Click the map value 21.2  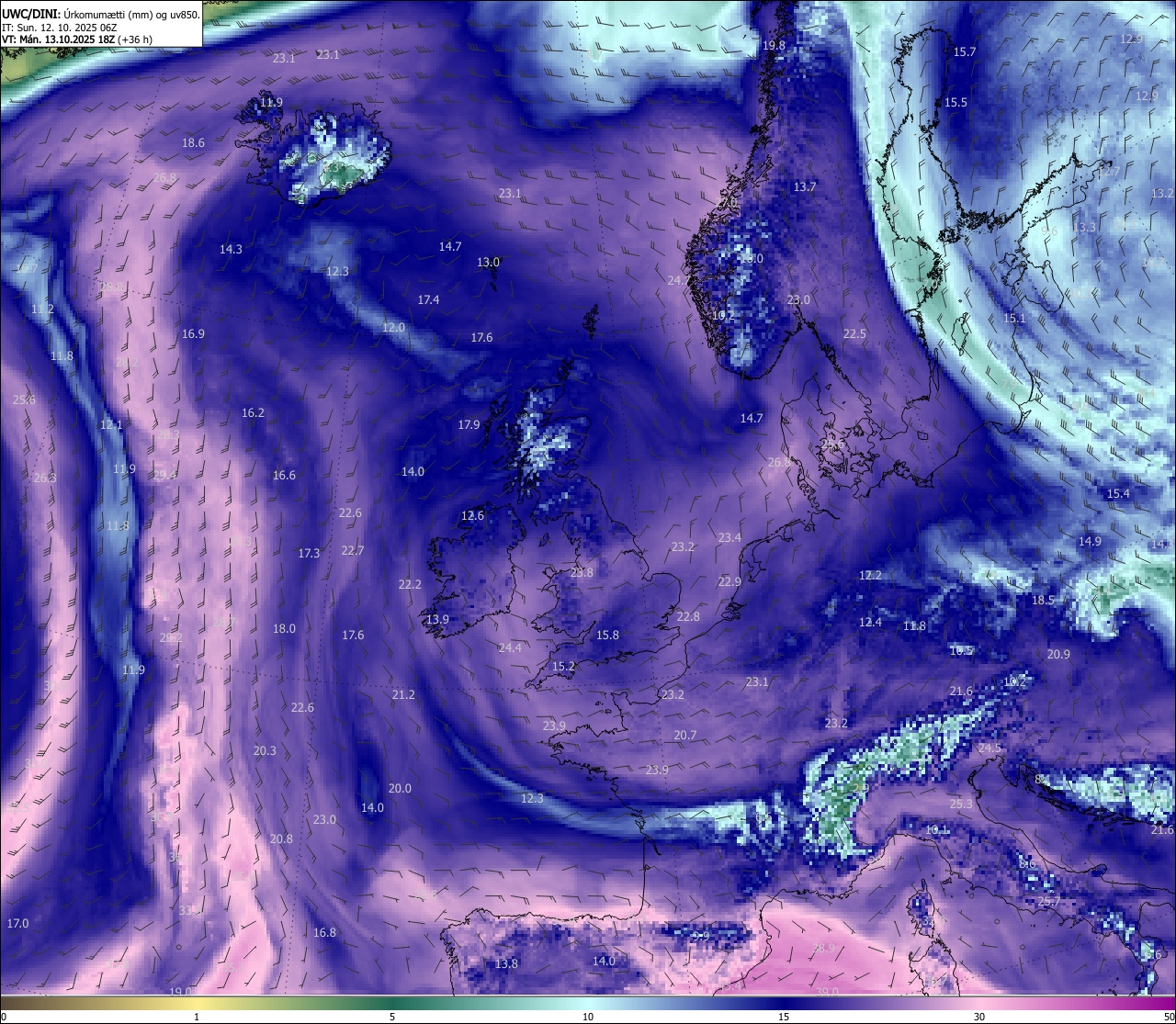[403, 695]
